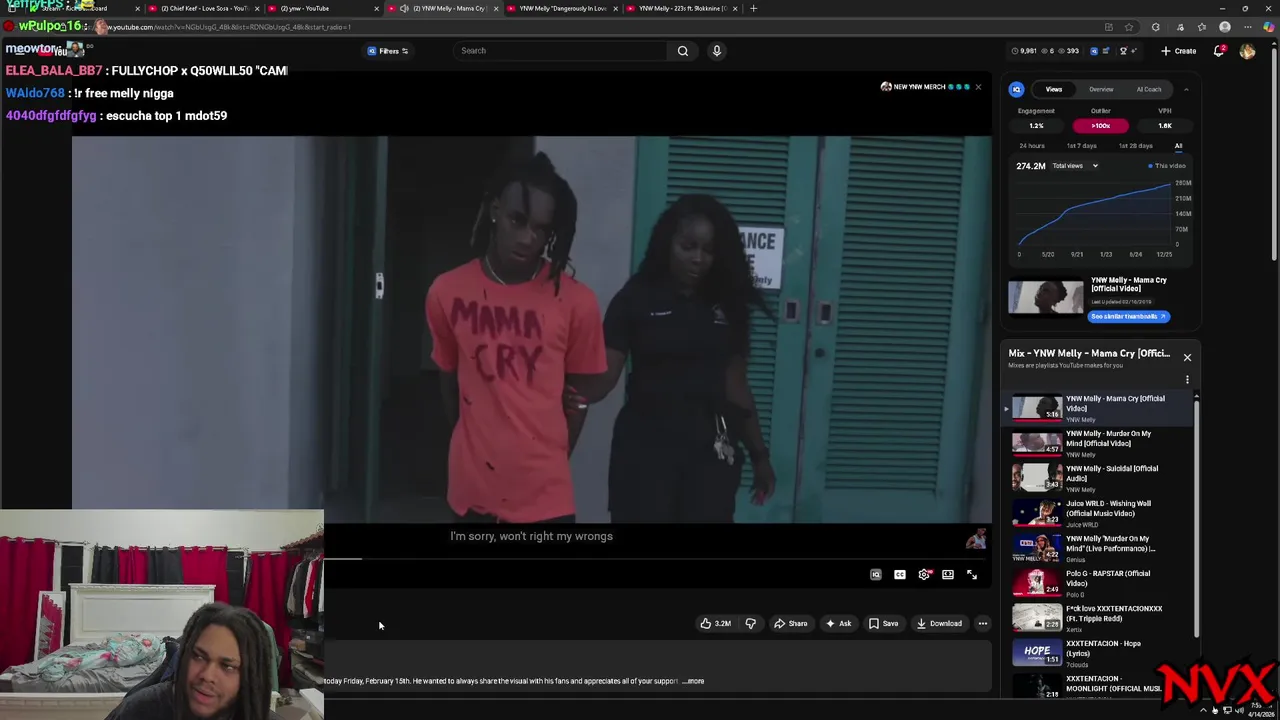Collapse the vidIQ stats panel chevron
Screen dimensions: 1280x720
pyautogui.click(x=1186, y=90)
